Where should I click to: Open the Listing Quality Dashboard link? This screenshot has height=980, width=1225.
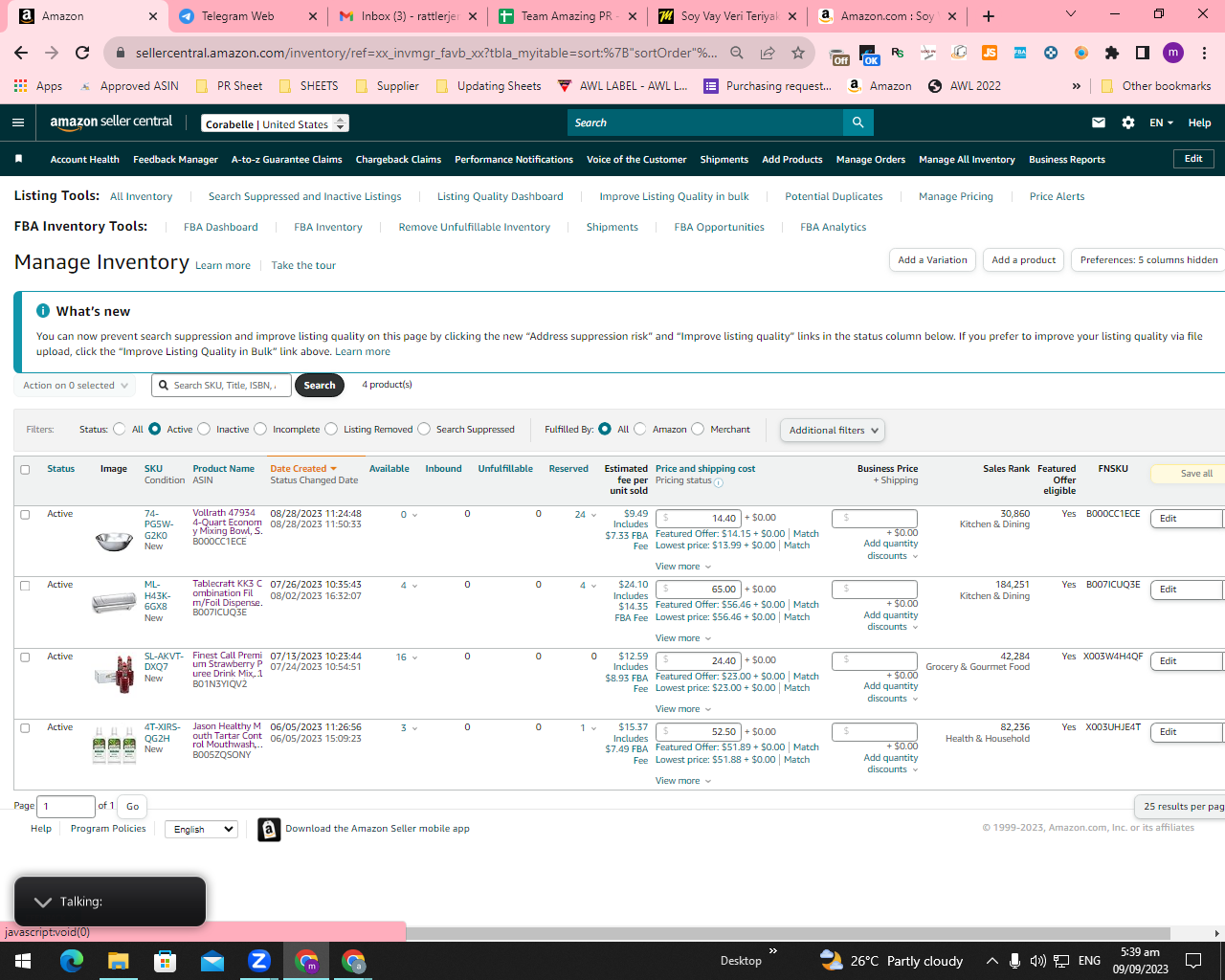[x=501, y=197]
